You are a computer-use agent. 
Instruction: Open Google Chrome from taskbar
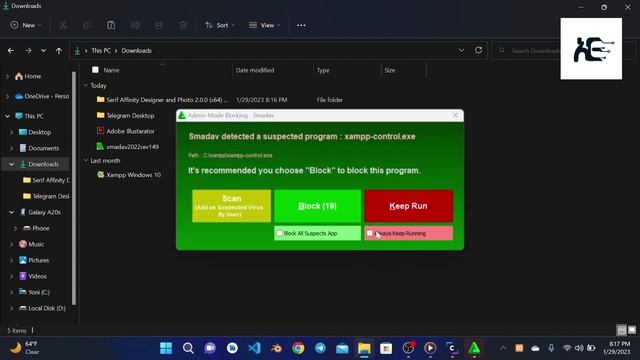298,348
